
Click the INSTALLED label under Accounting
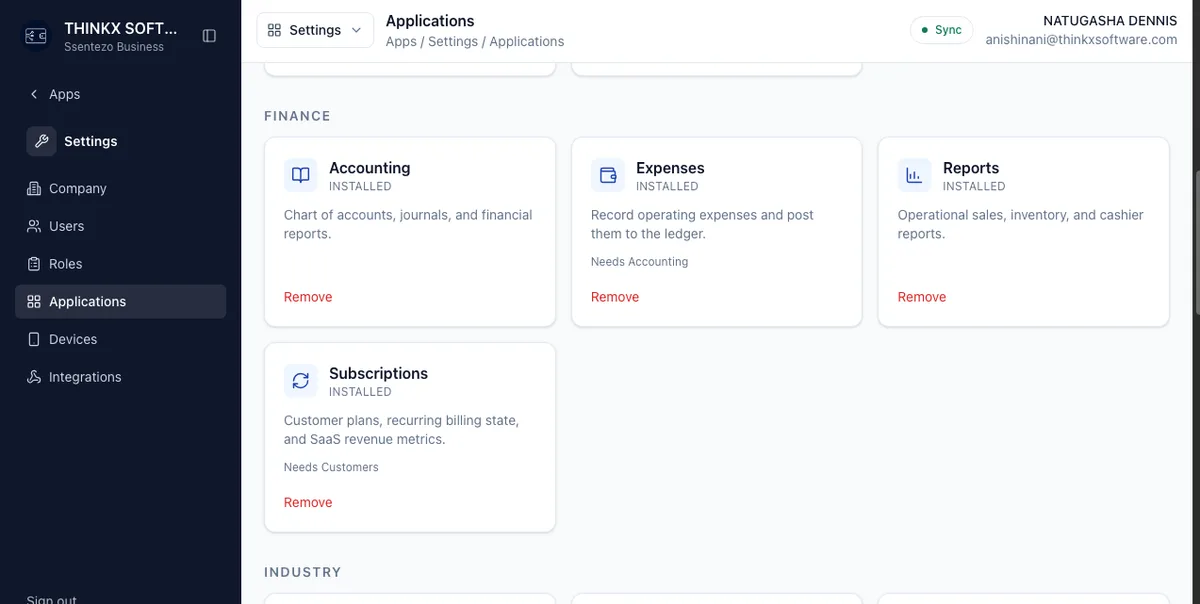pos(360,186)
